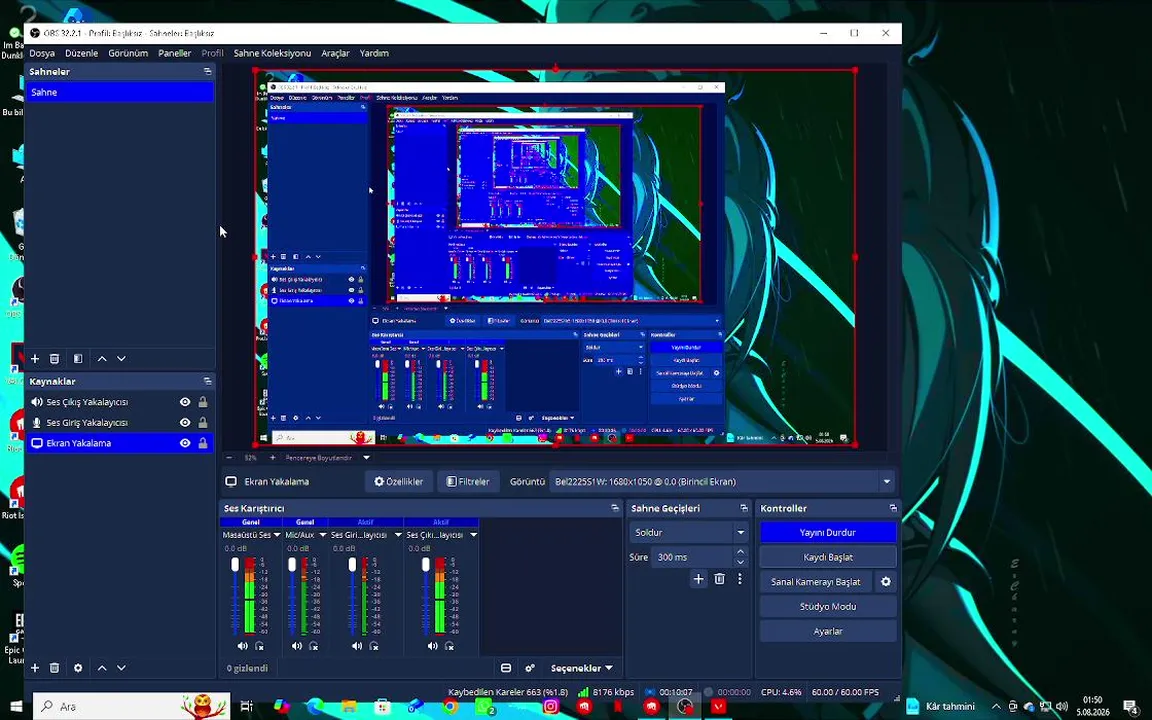Open Instagram from the taskbar

(550, 707)
